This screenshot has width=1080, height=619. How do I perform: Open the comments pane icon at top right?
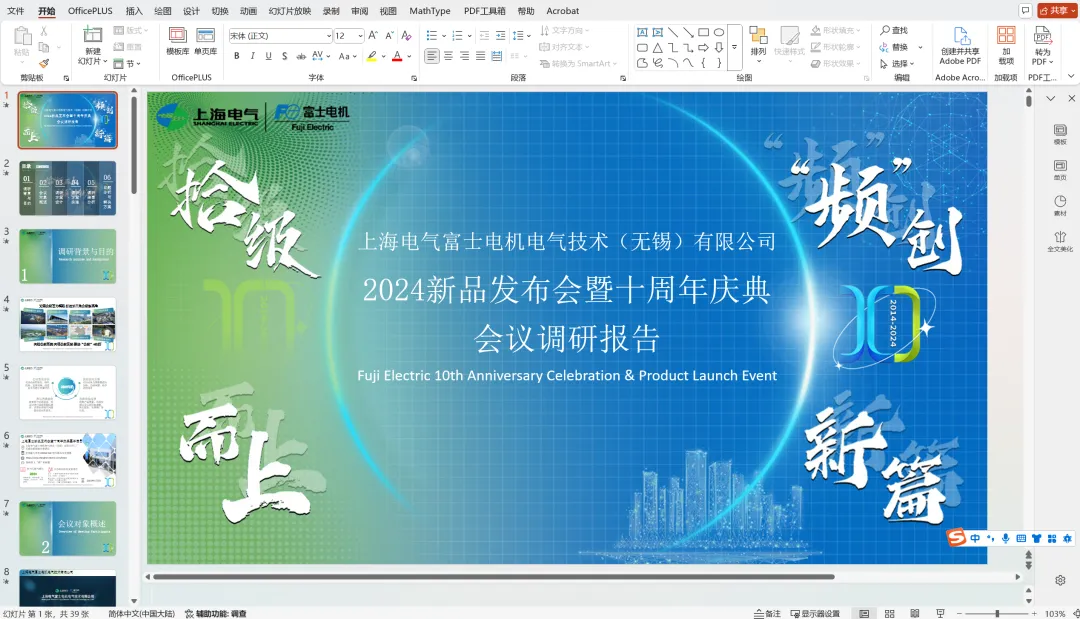(1025, 10)
